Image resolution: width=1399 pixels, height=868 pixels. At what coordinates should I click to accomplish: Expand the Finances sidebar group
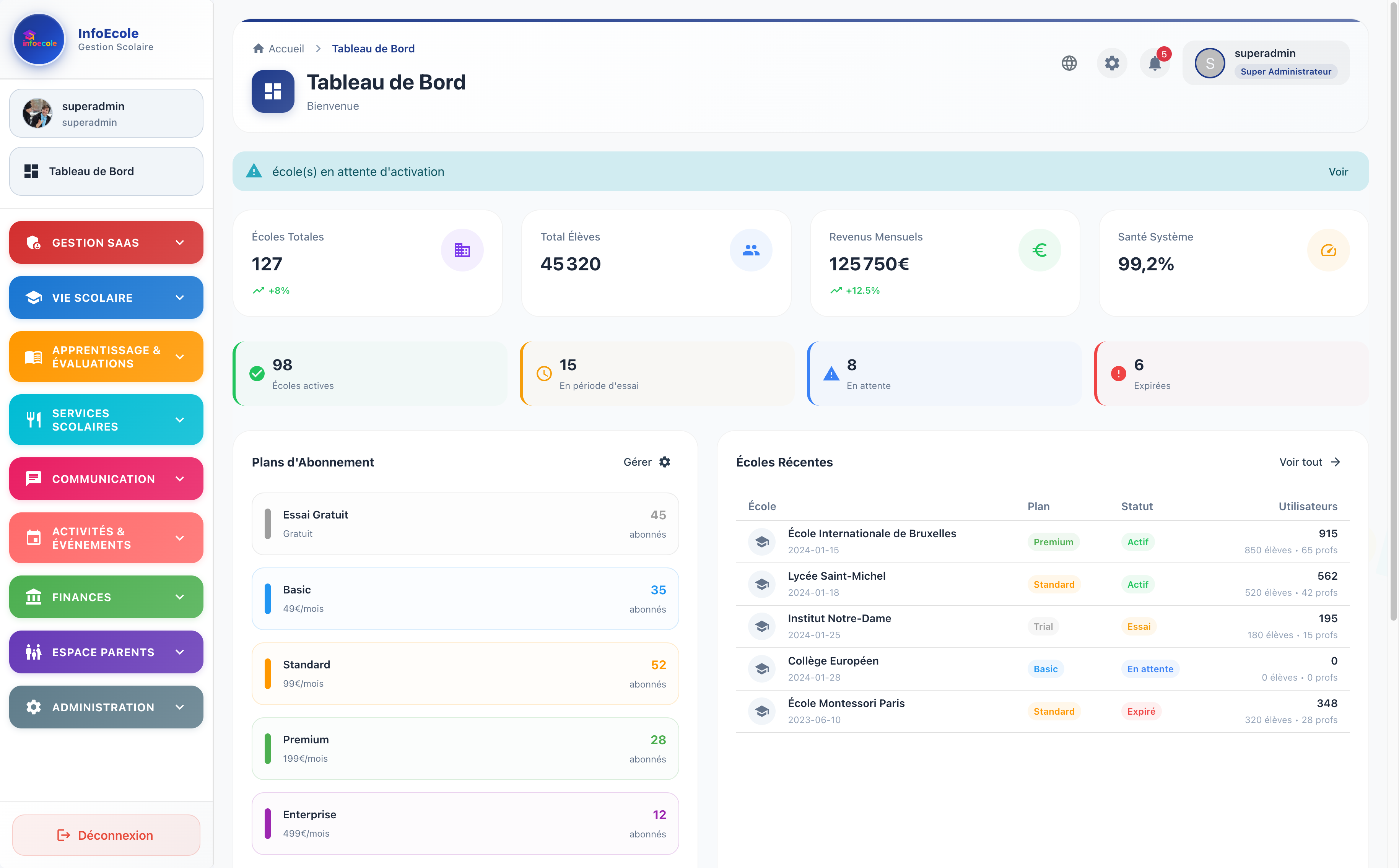pyautogui.click(x=106, y=597)
